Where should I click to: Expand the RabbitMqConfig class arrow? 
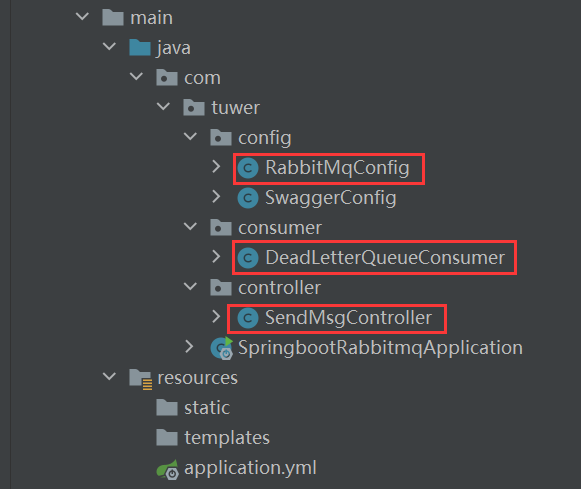click(x=216, y=167)
